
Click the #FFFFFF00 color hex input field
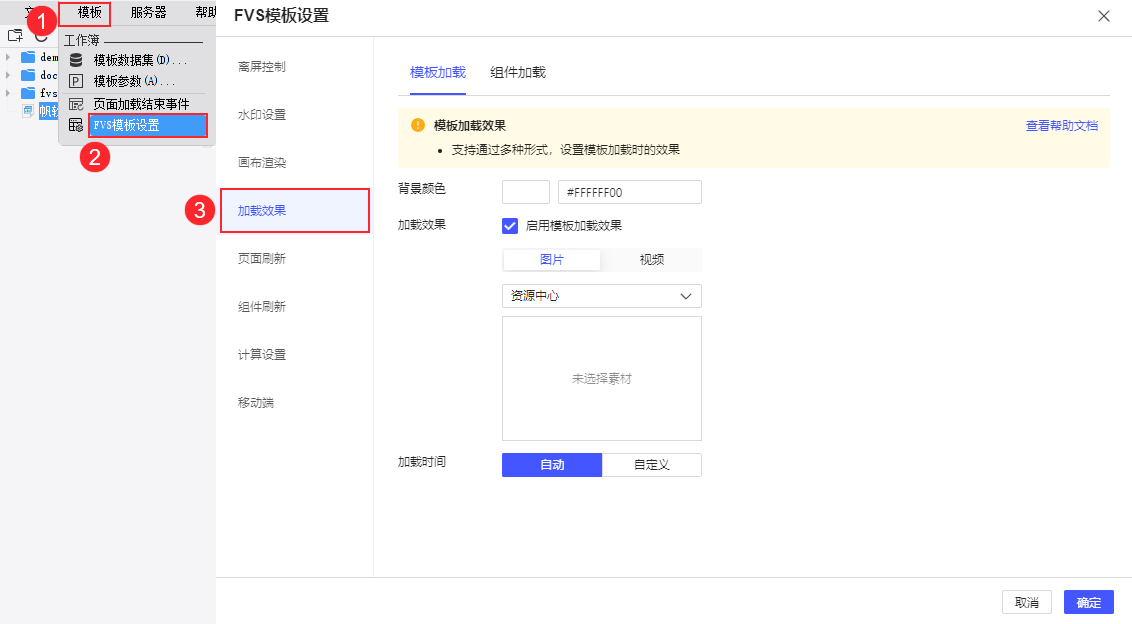(630, 192)
